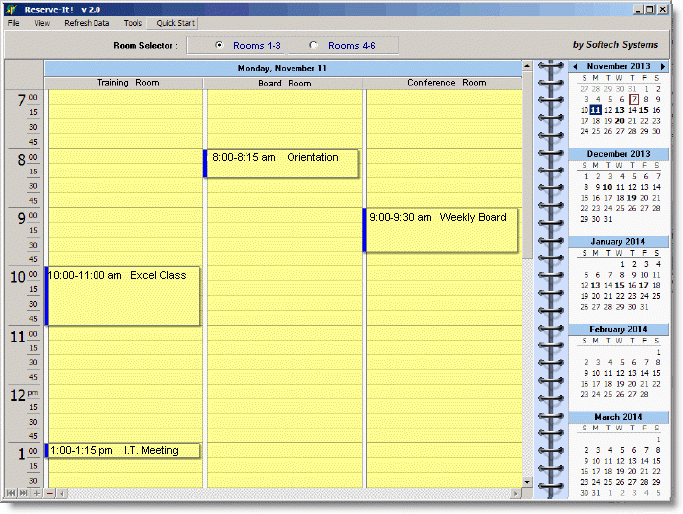The image size is (683, 514).
Task: Select January 17 in the calendar
Action: tap(644, 285)
